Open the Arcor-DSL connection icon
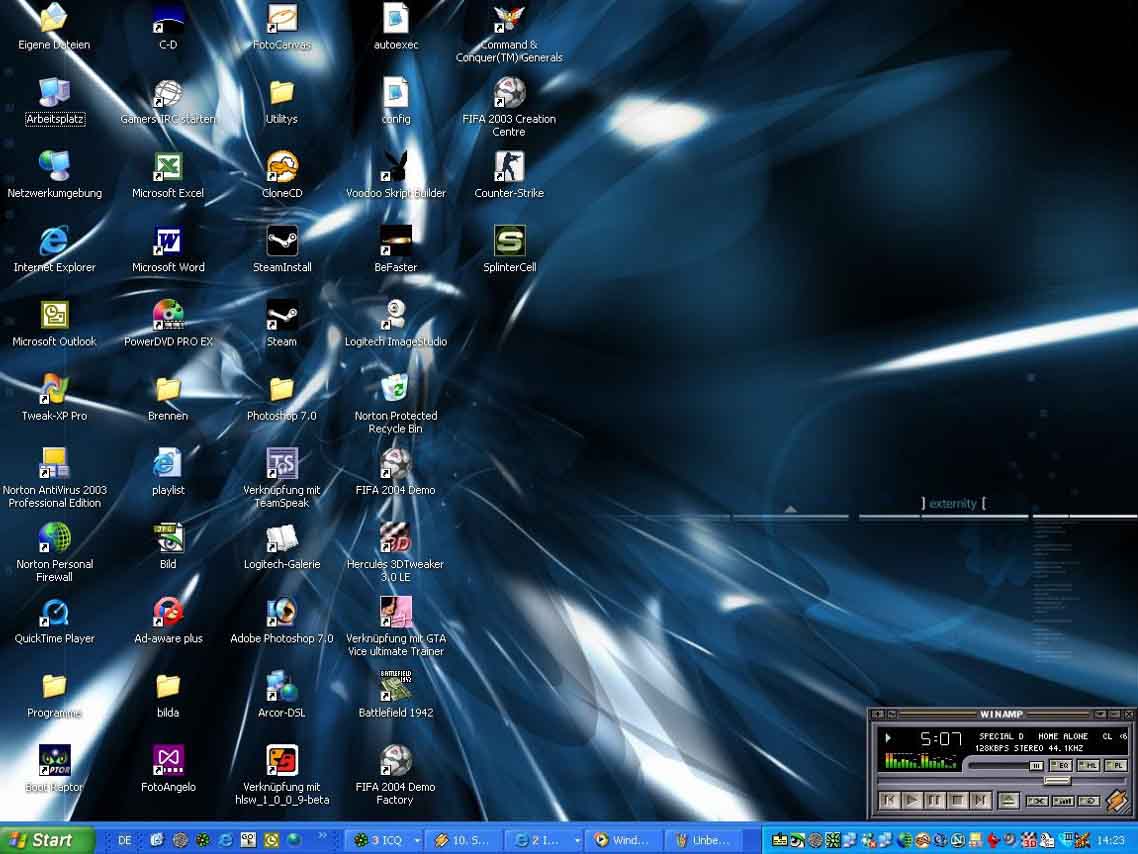1138x854 pixels. click(282, 694)
